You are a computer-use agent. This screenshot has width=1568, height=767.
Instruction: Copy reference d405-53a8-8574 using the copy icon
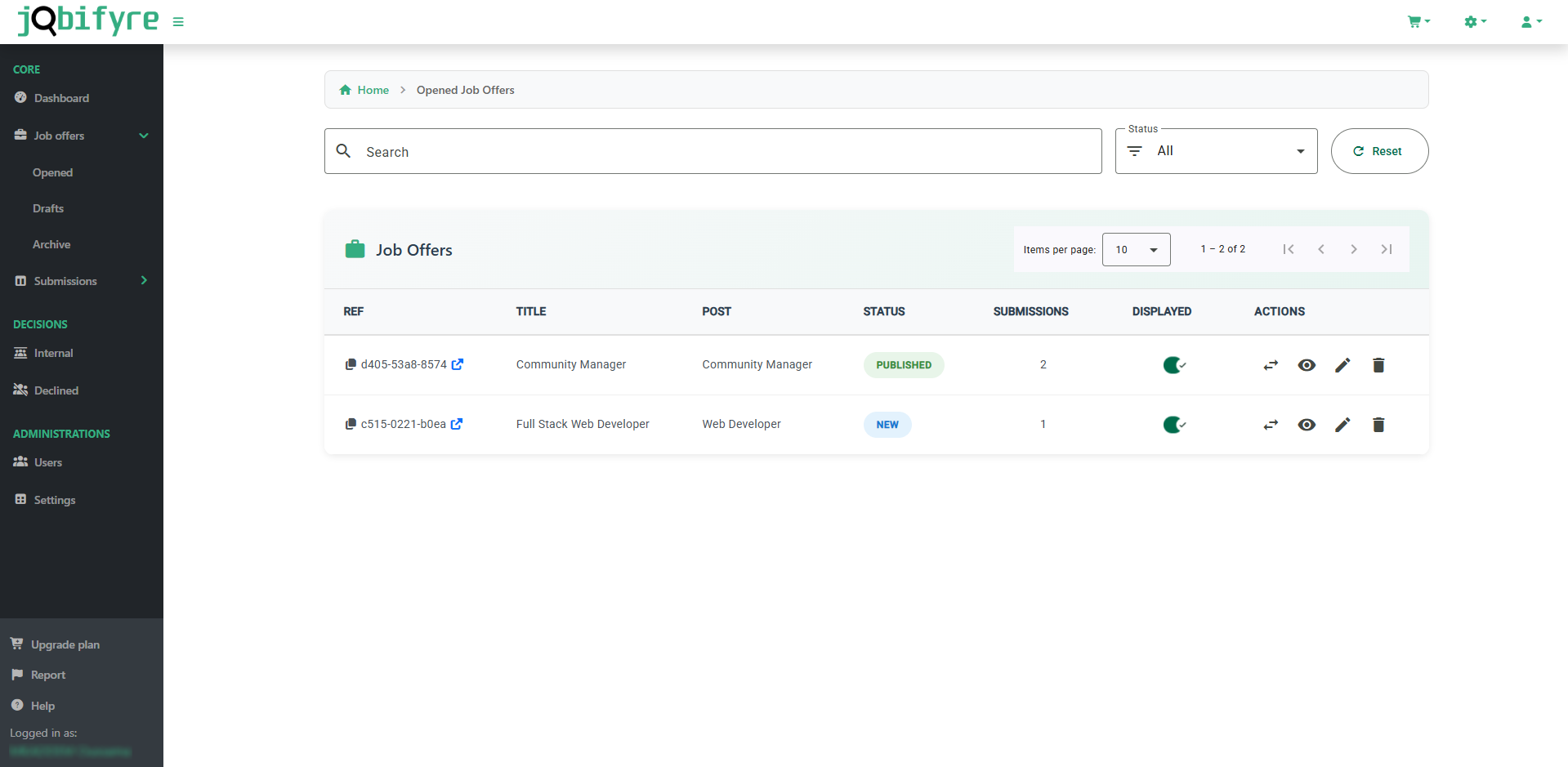(x=351, y=364)
